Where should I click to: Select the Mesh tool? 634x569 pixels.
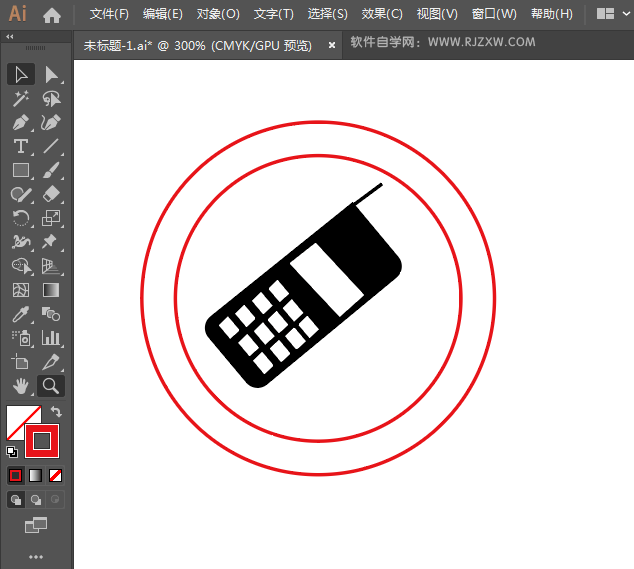(x=21, y=290)
